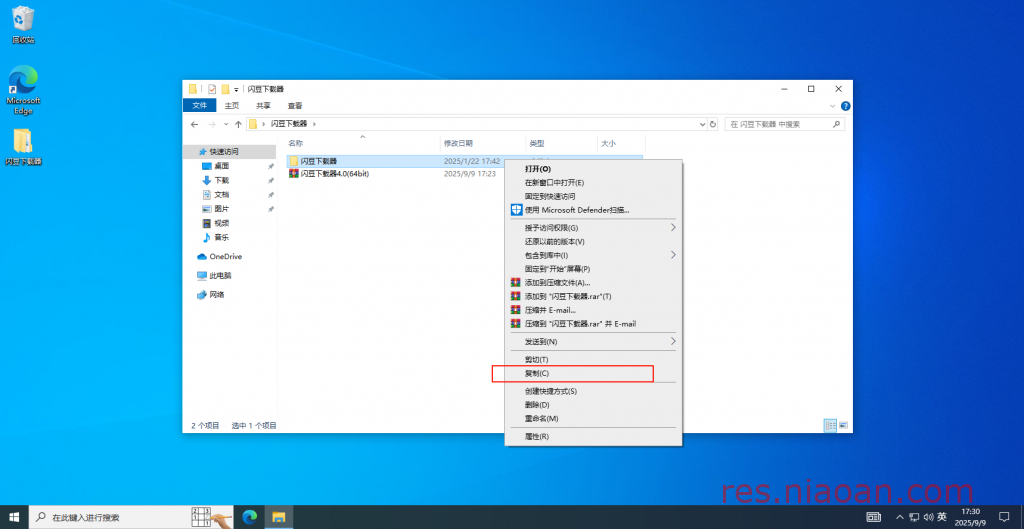The height and width of the screenshot is (529, 1024).
Task: Choose 固定到快速访问 in context menu
Action: [x=593, y=196]
